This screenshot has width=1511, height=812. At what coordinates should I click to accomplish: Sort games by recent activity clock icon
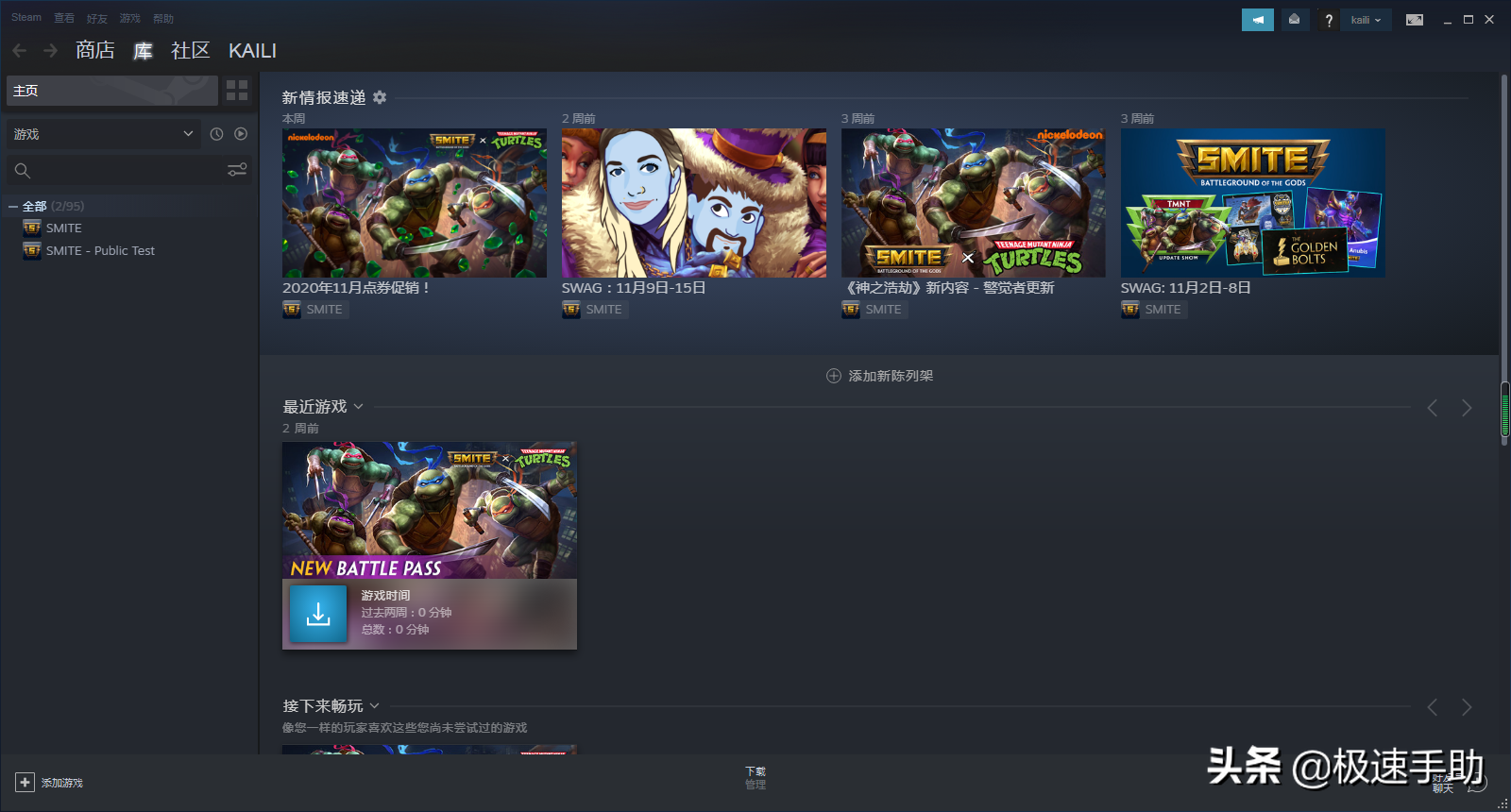pyautogui.click(x=216, y=134)
